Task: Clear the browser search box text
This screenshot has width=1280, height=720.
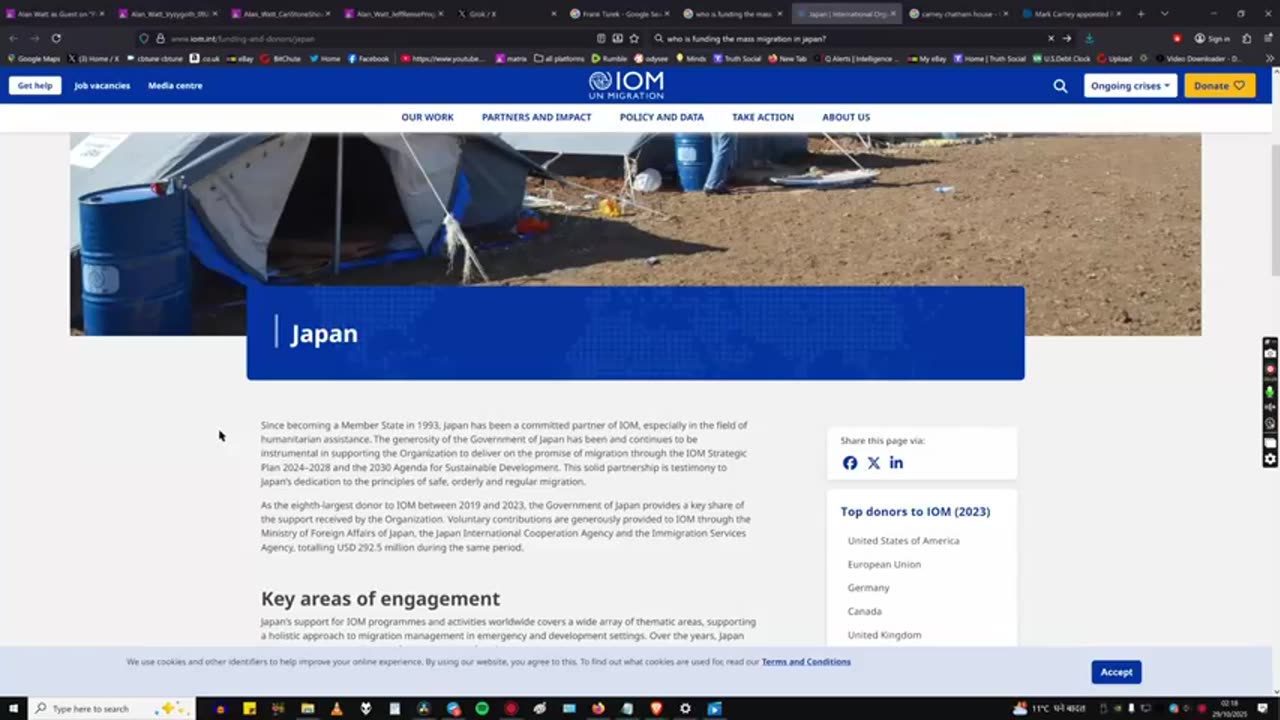Action: coord(1050,38)
